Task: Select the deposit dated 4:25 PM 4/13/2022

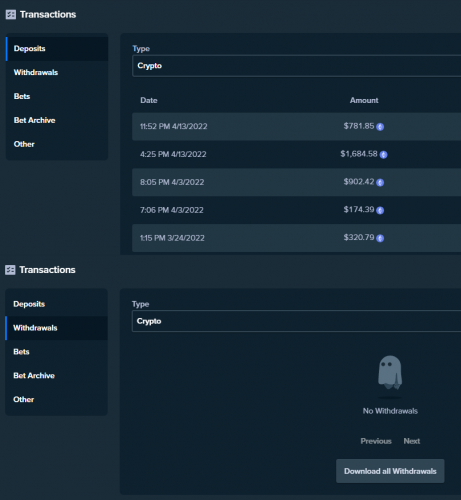Action: click(x=297, y=154)
